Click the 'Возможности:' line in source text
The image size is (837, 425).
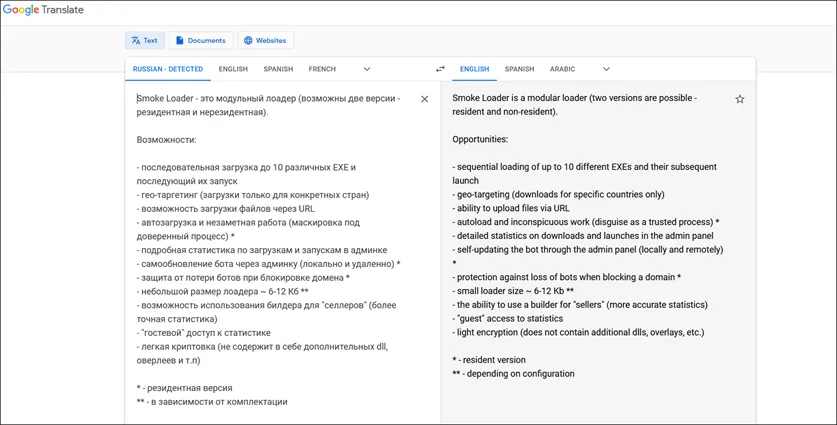167,140
